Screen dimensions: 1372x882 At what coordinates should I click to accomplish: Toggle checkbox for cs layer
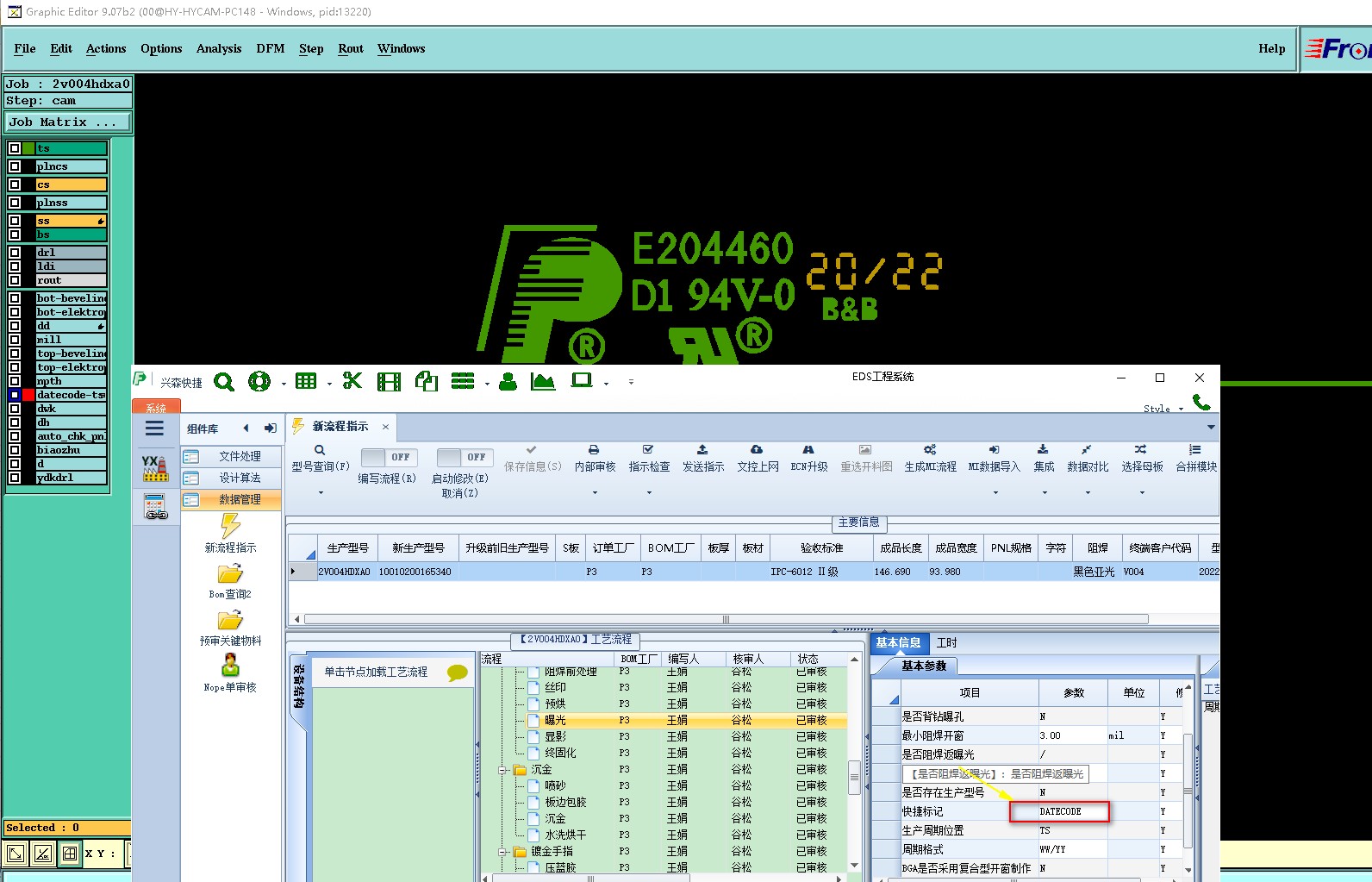click(x=15, y=185)
